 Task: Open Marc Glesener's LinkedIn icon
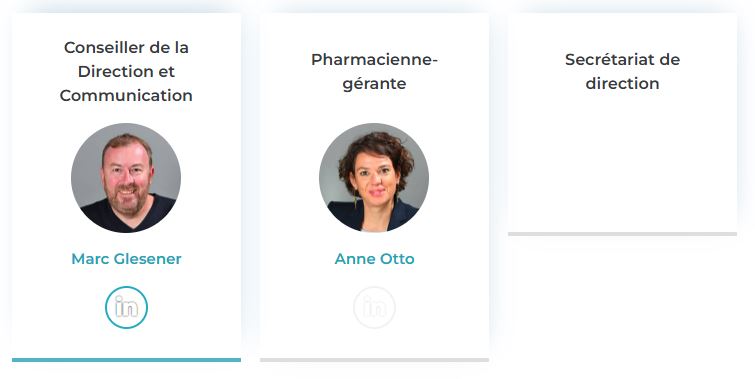126,307
